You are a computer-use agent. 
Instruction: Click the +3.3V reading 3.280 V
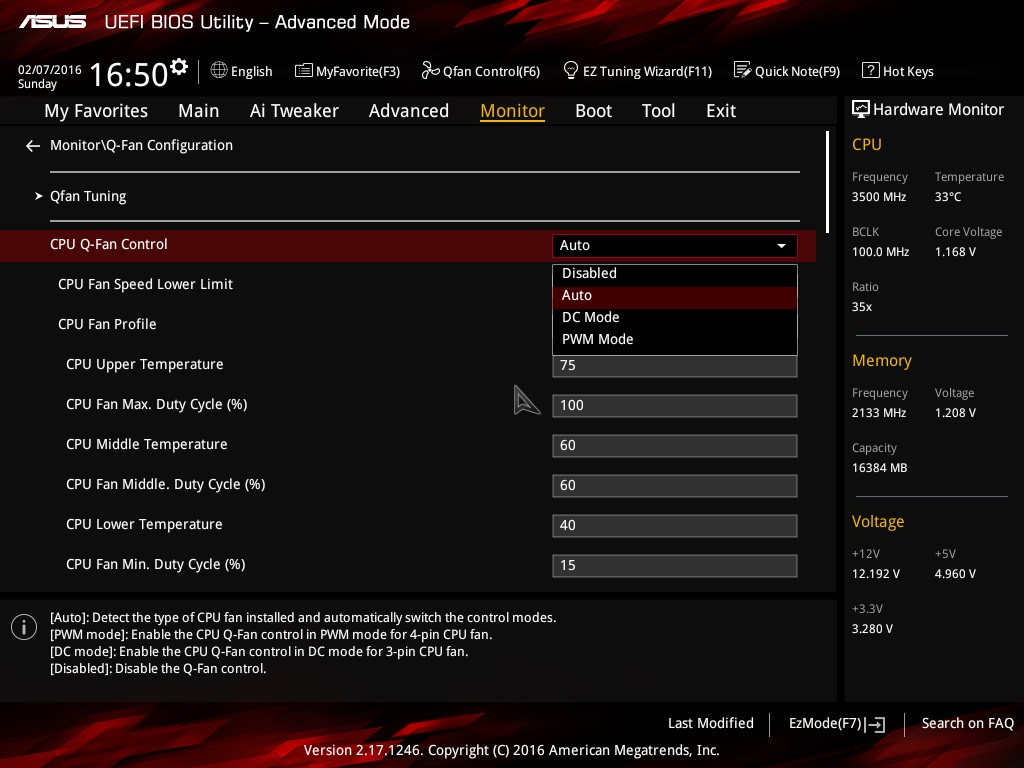point(872,628)
